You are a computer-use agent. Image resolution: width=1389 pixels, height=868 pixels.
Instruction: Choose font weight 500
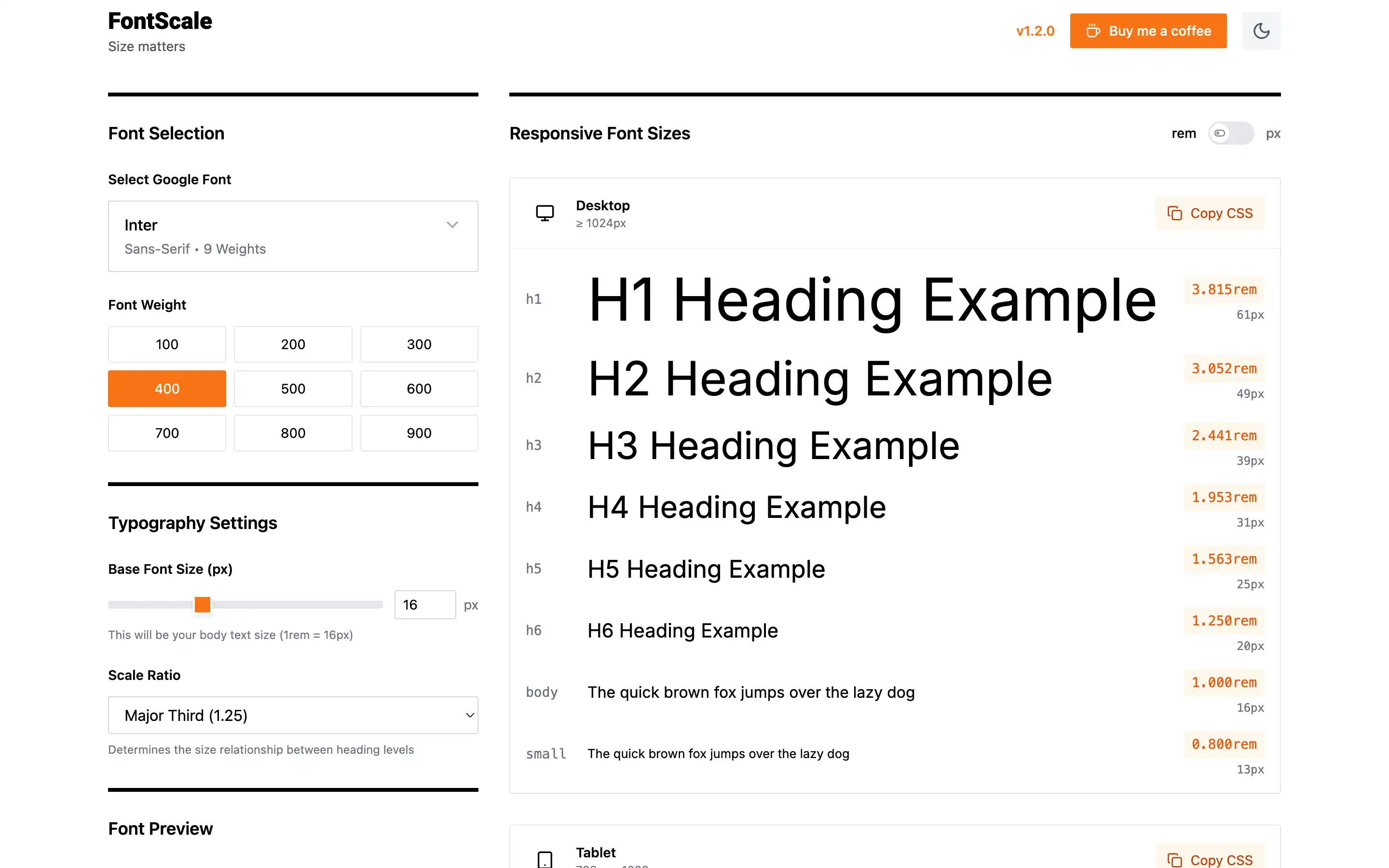[293, 389]
